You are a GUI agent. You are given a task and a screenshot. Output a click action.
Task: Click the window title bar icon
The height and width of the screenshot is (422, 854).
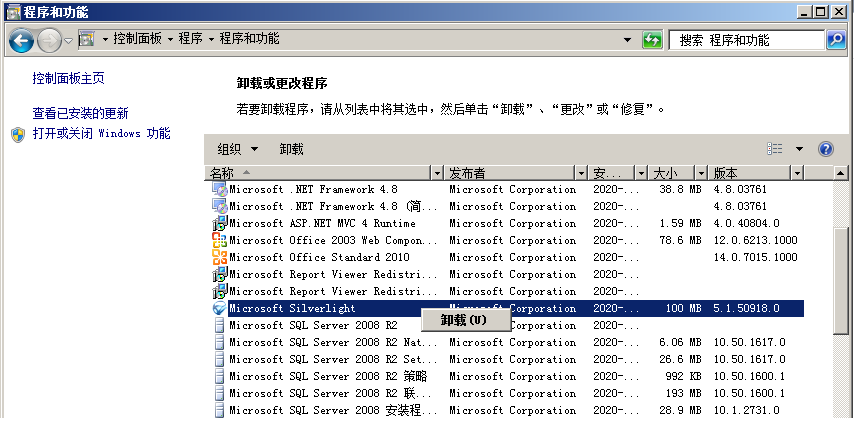point(13,11)
